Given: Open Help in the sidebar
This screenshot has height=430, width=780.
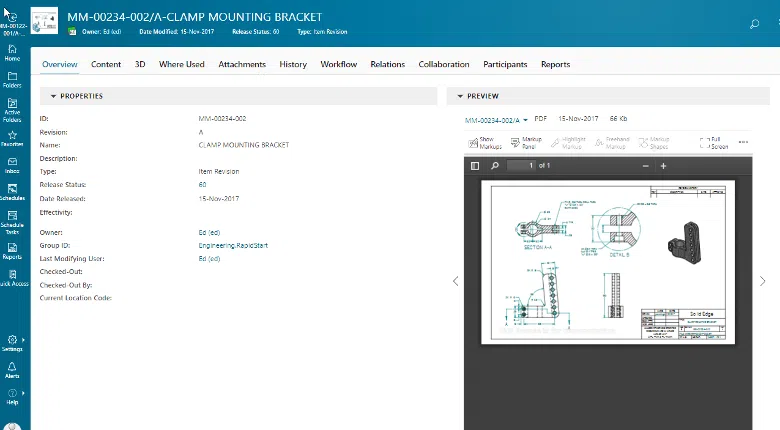Looking at the screenshot, I should tap(12, 397).
